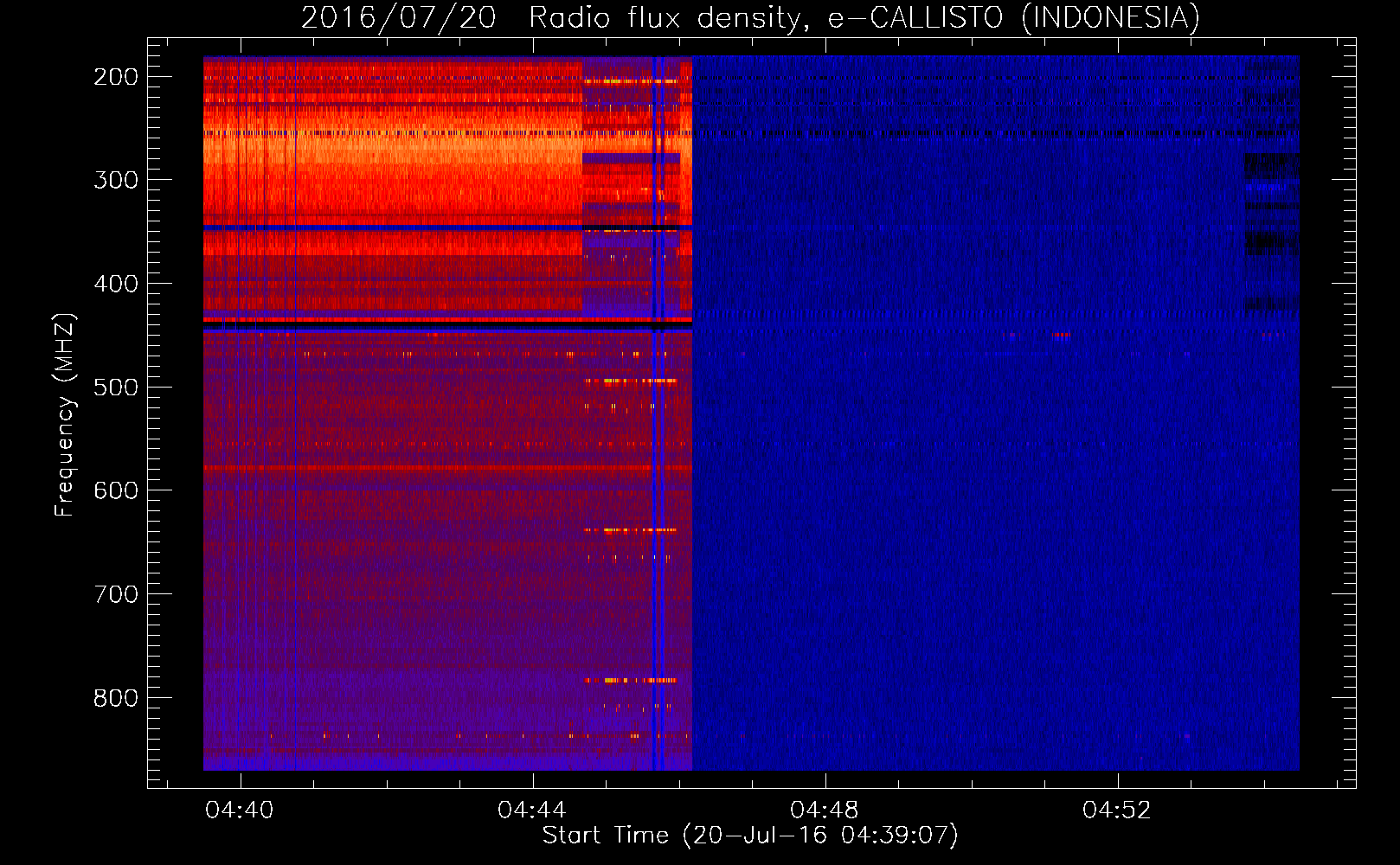Screen dimensions: 1400x865
Task: Click the 'Frequency (MHZ)' axis label
Action: coord(65,414)
